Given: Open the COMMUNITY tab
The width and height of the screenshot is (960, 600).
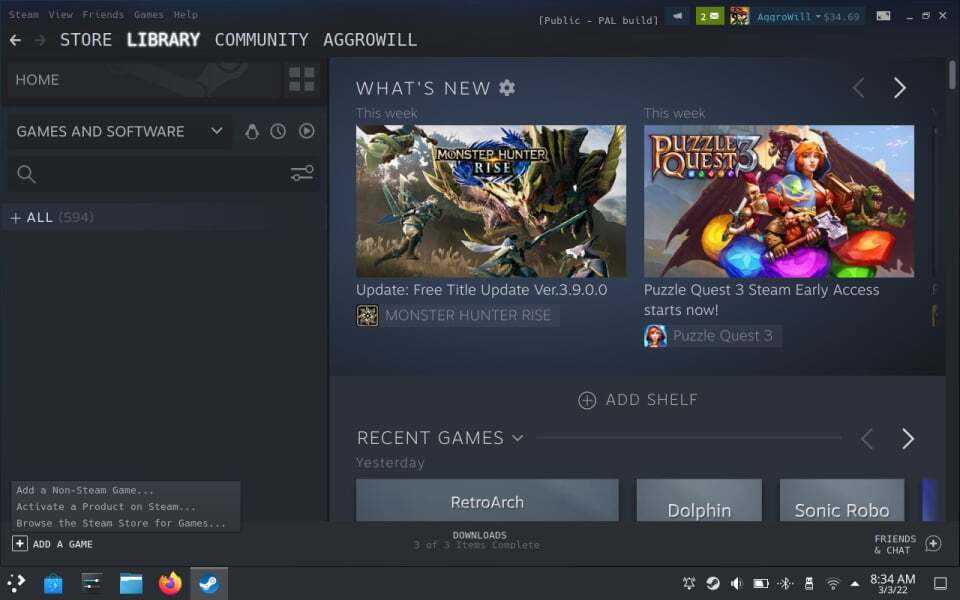Looking at the screenshot, I should pyautogui.click(x=261, y=40).
